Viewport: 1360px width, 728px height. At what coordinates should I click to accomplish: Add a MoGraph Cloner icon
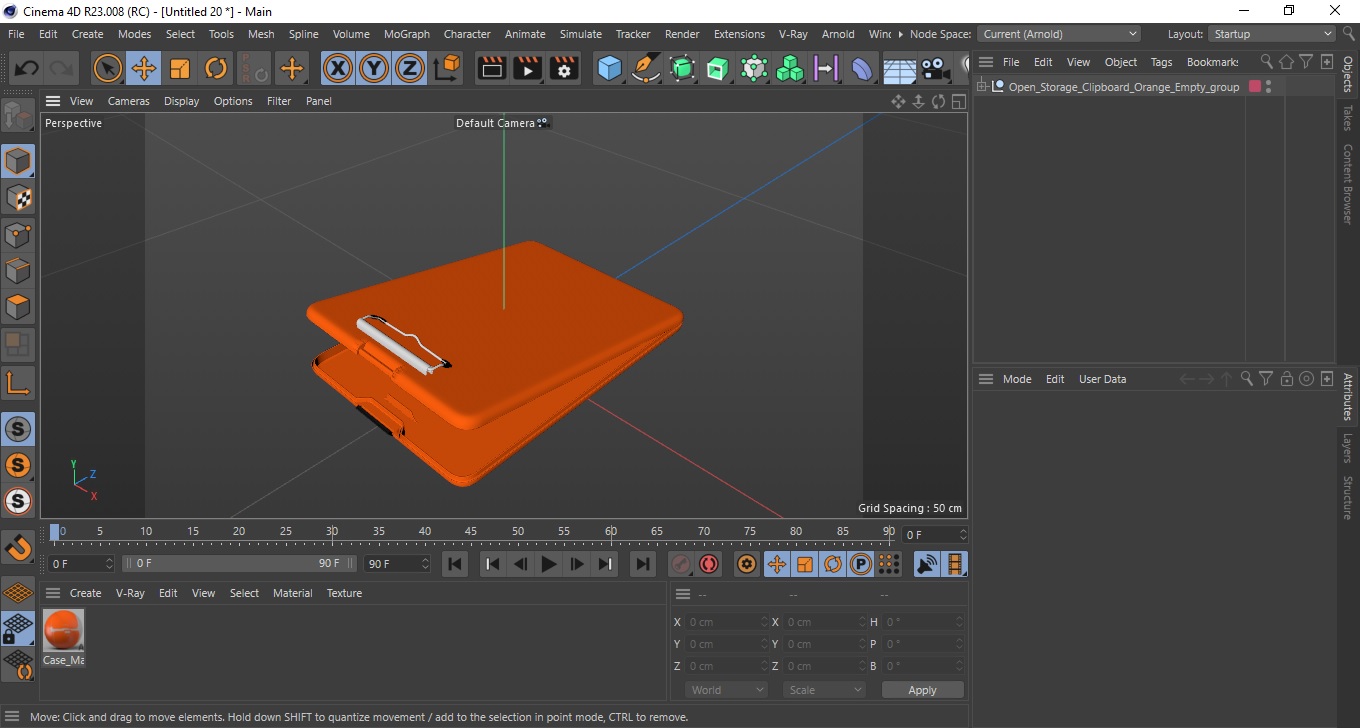click(x=790, y=68)
